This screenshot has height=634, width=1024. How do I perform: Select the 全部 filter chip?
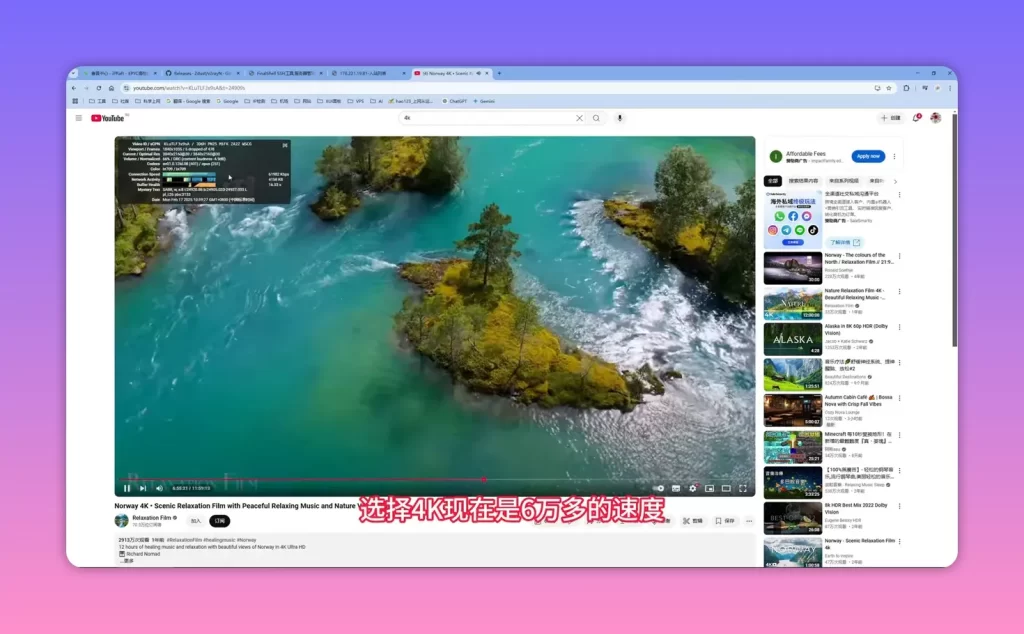pyautogui.click(x=773, y=181)
